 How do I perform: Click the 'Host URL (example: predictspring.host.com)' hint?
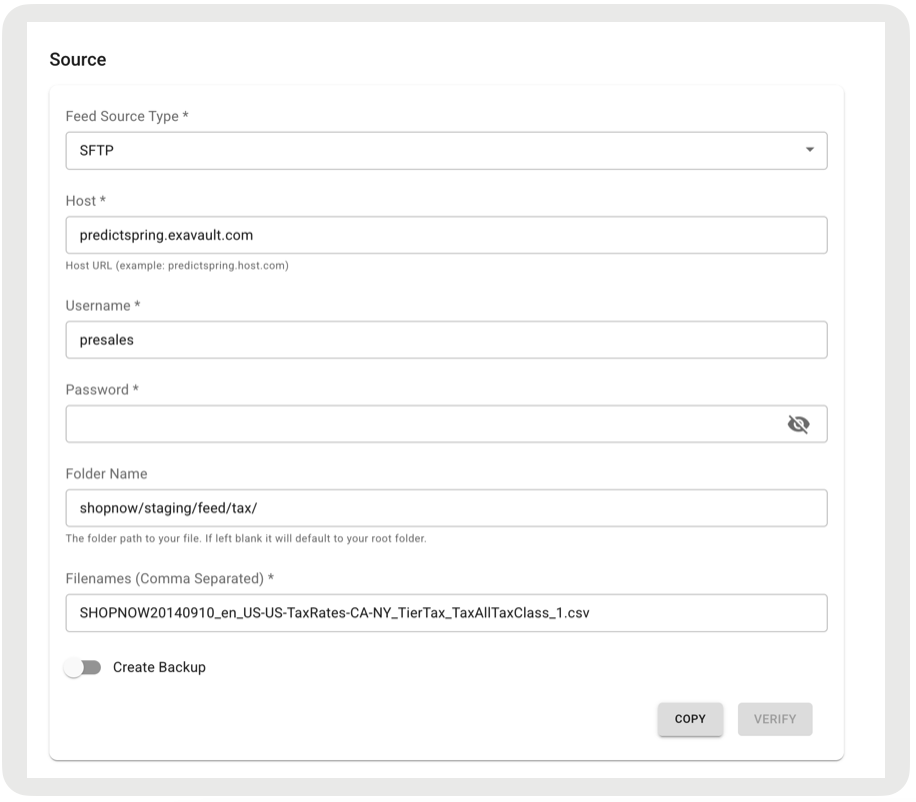tap(177, 265)
